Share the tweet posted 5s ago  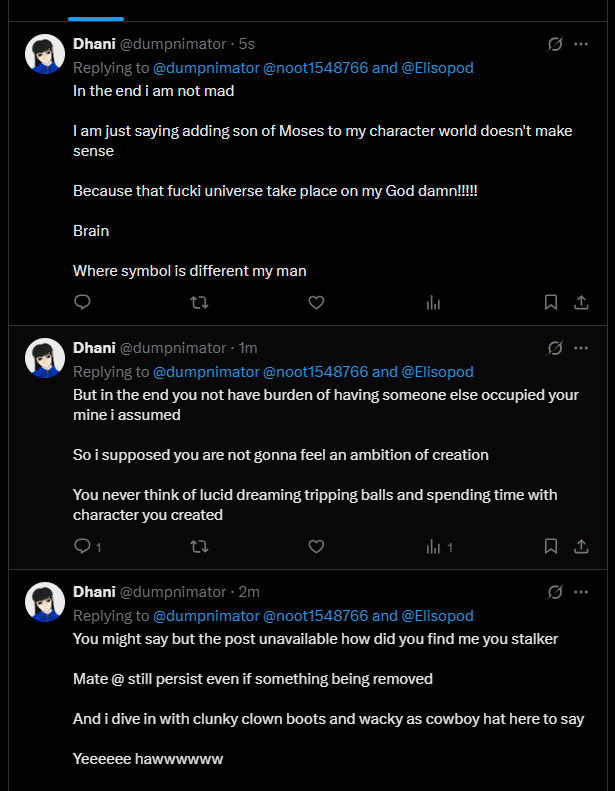point(581,302)
